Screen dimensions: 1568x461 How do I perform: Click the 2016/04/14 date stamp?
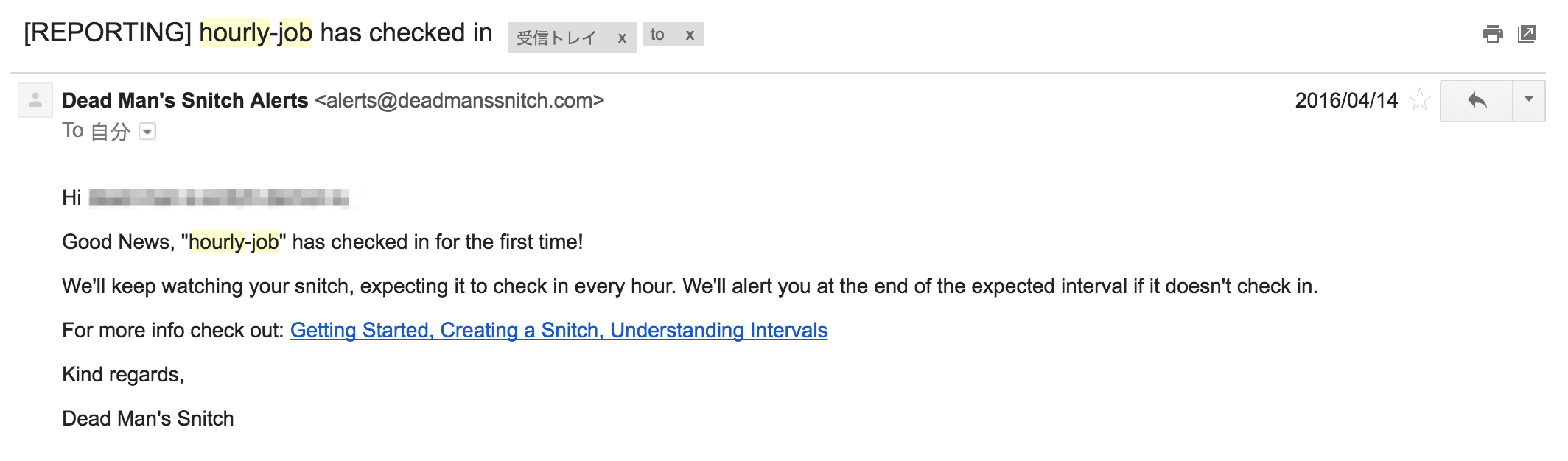1346,100
